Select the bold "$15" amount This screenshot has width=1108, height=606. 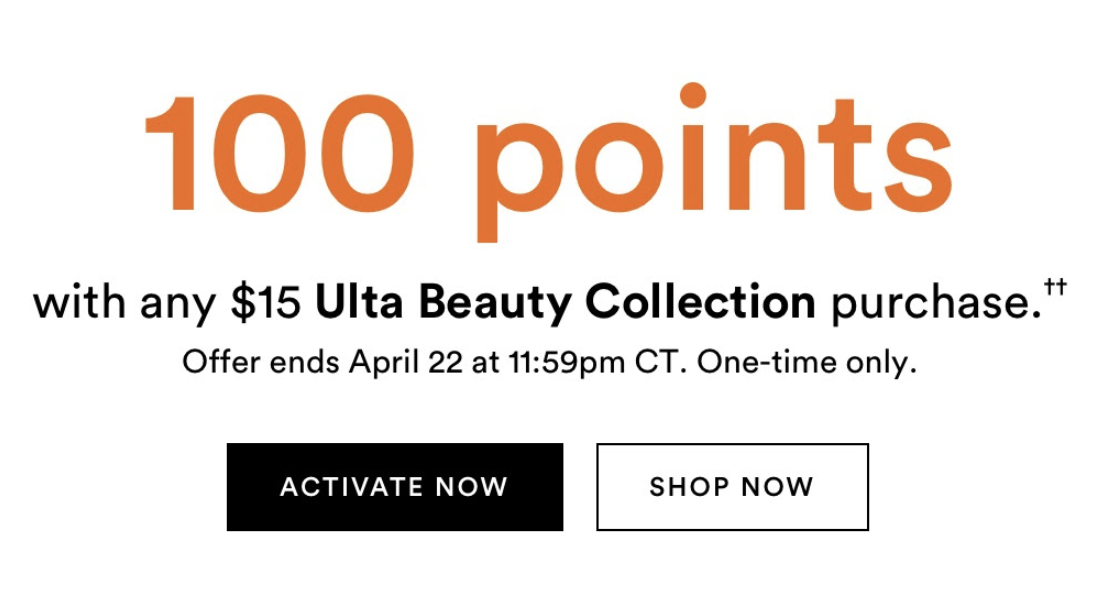pyautogui.click(x=265, y=302)
